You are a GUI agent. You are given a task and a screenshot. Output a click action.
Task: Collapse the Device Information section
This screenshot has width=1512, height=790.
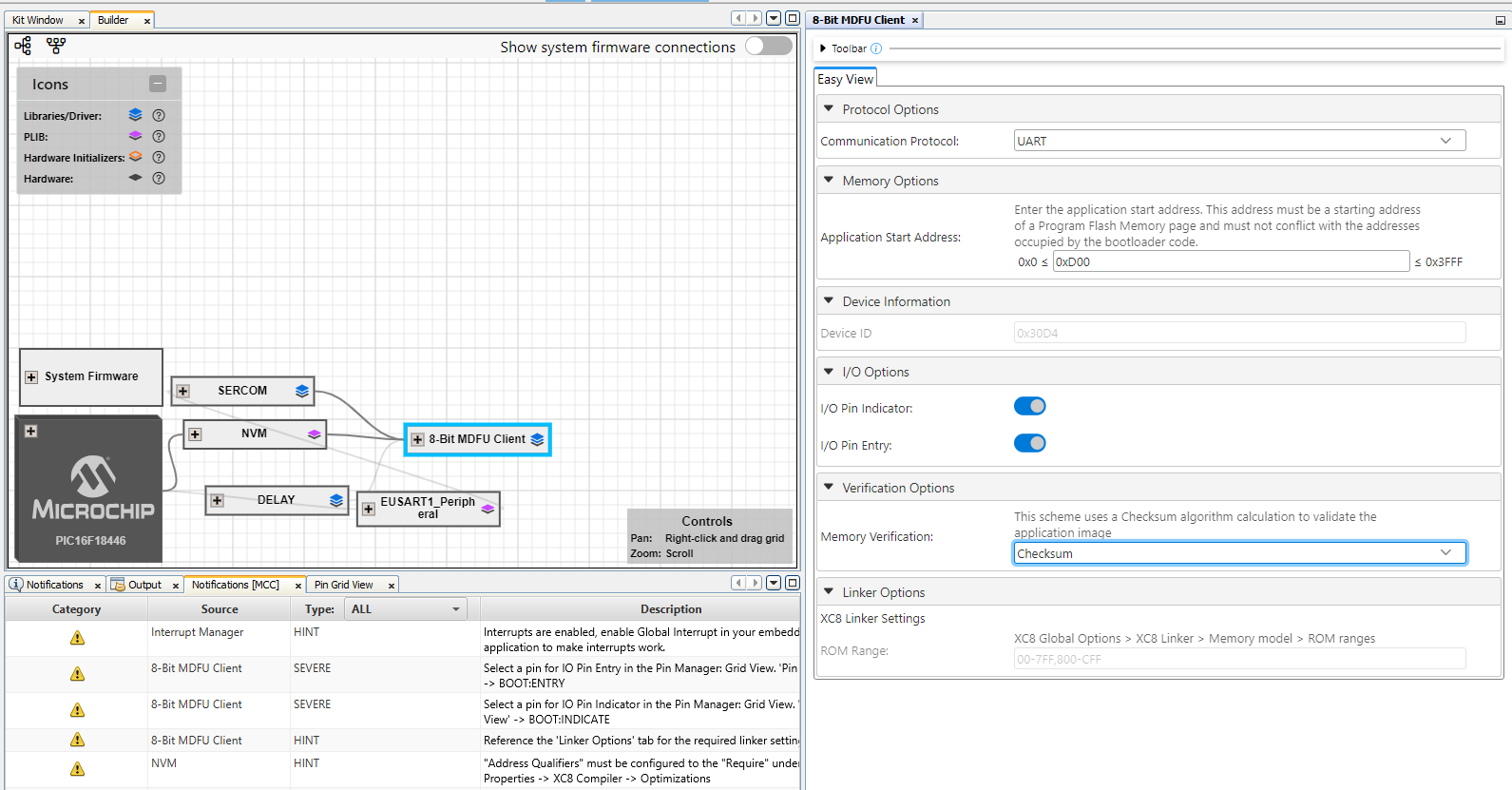(x=829, y=301)
